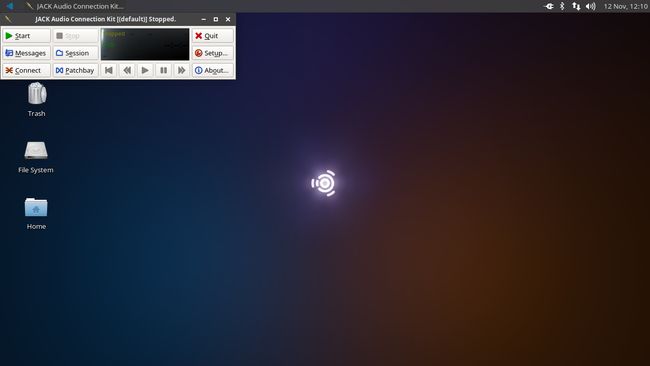650x366 pixels.
Task: Open the window menu icon in JACK titlebar
Action: [8, 19]
